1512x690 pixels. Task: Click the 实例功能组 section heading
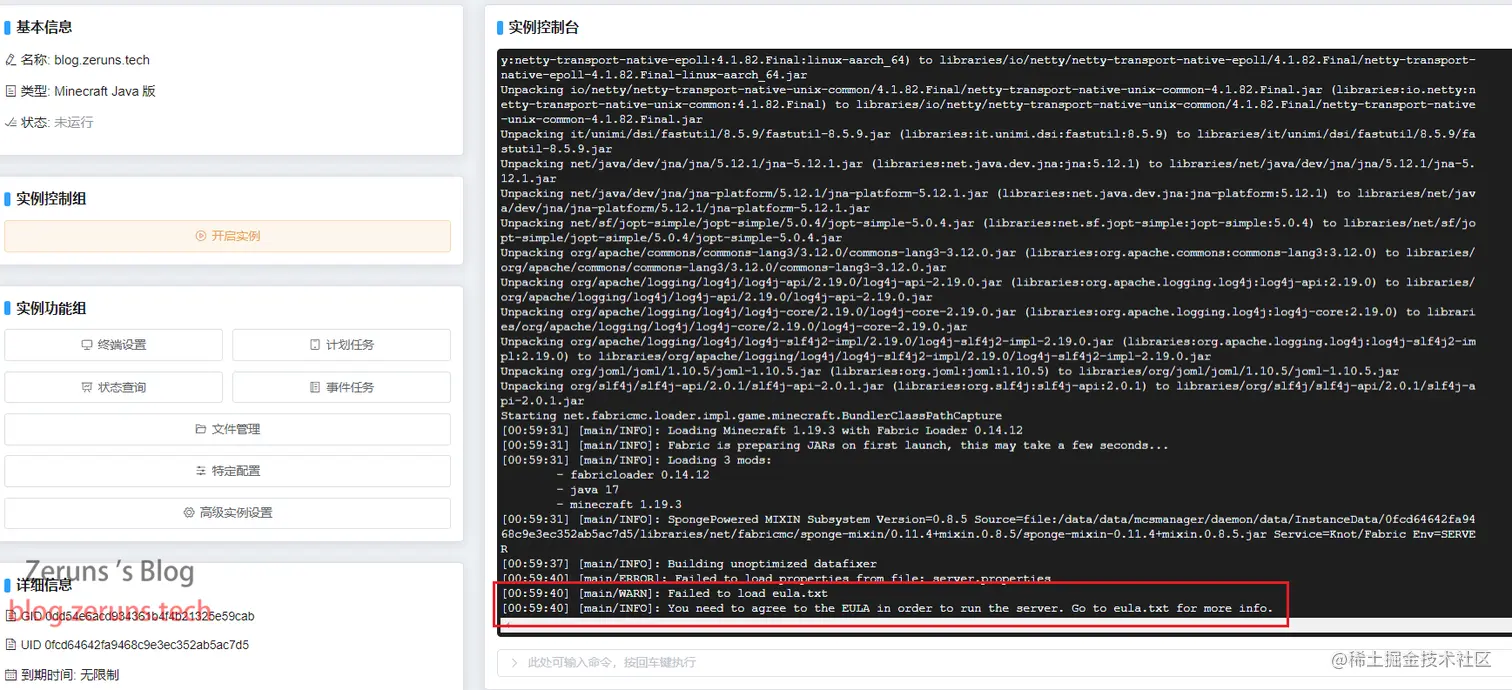[51, 308]
